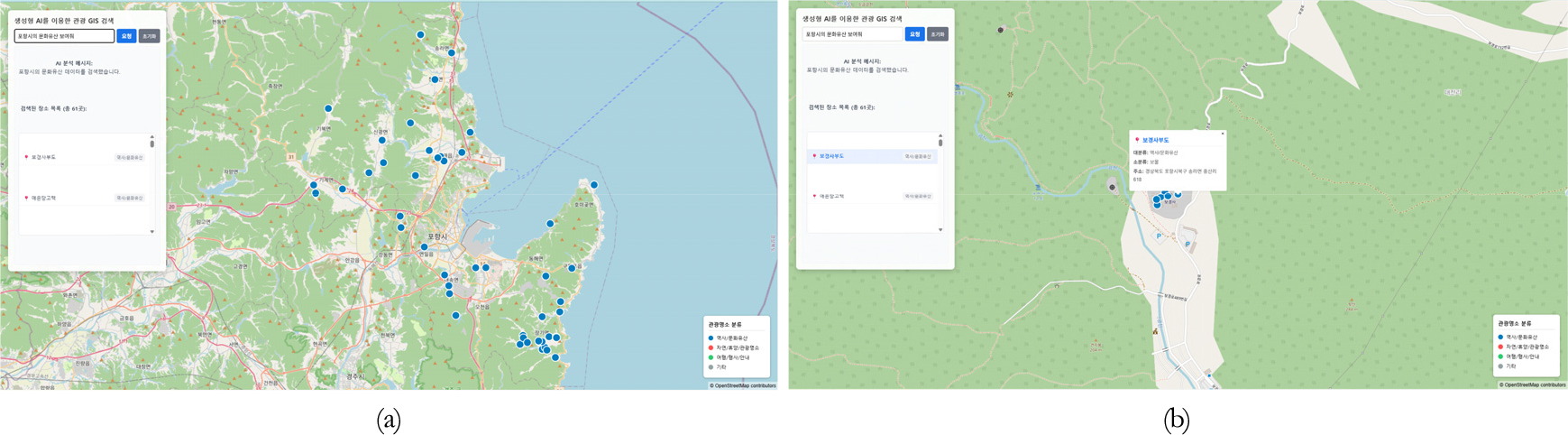Click the red 자연/휴양/관광명소 legend dot in panel (a)
The height and width of the screenshot is (435, 1568).
click(711, 347)
